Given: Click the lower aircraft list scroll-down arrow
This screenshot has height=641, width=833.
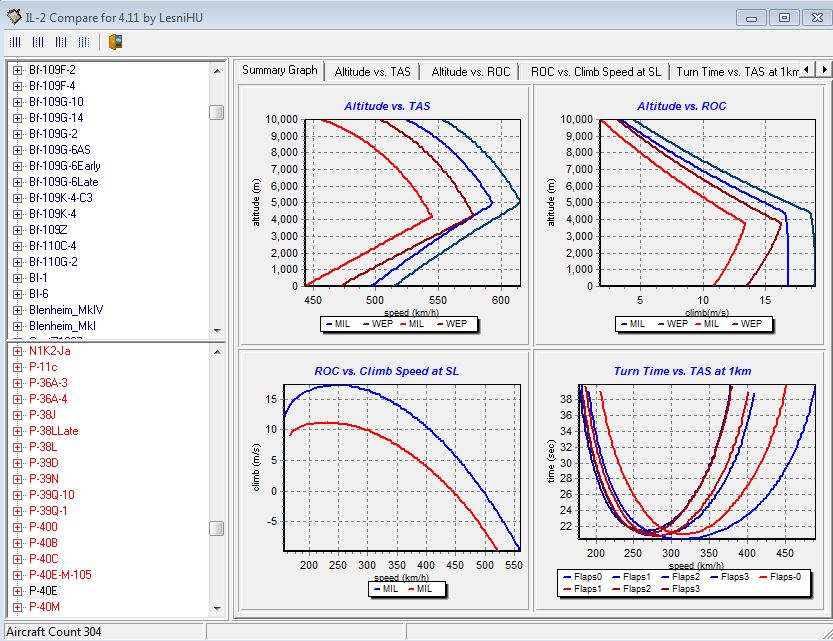Looking at the screenshot, I should coord(216,608).
